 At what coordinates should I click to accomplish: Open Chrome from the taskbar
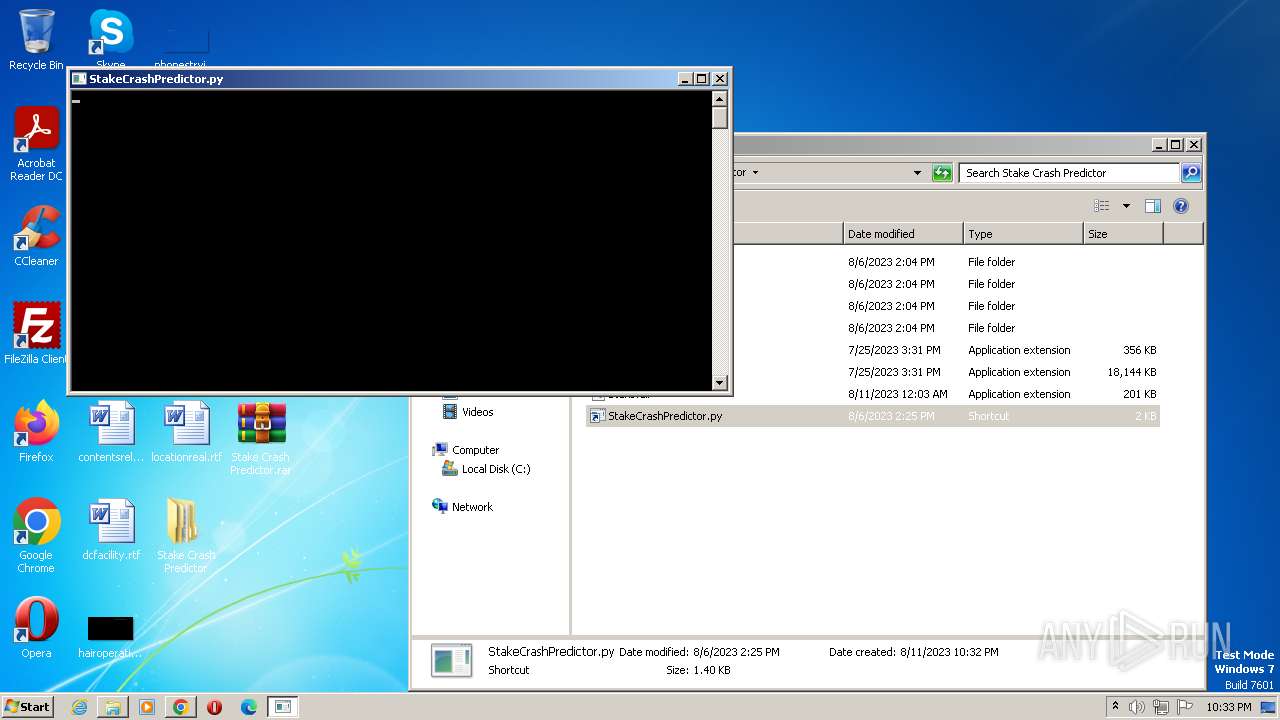tap(181, 707)
